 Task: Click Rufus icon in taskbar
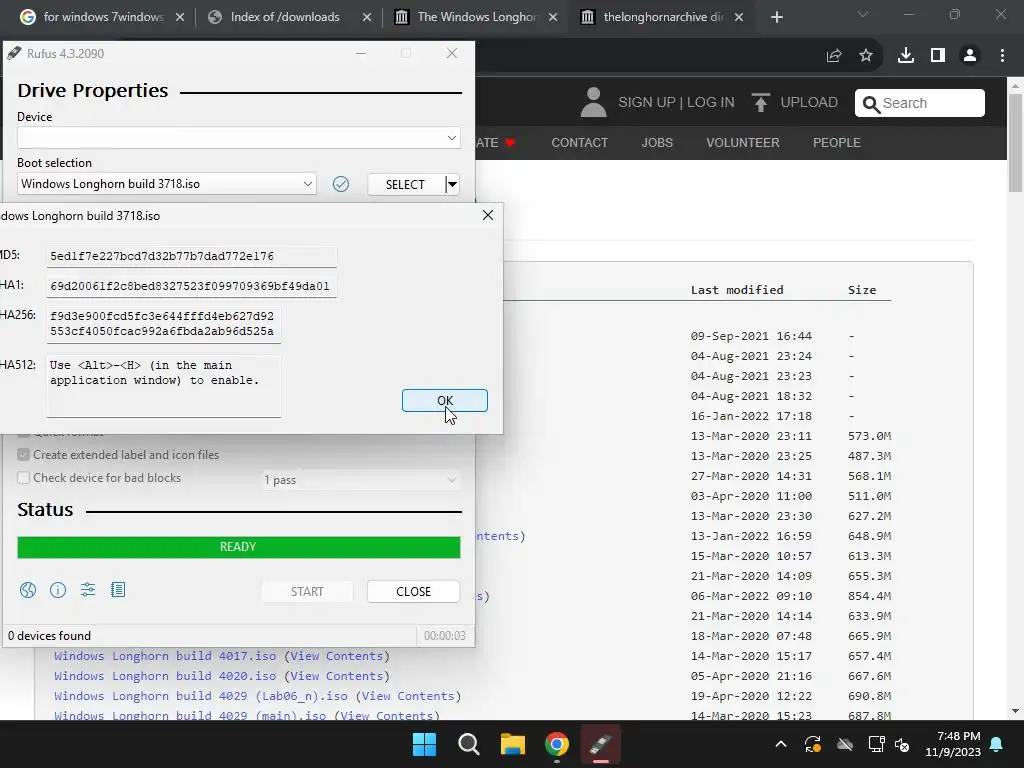[x=601, y=744]
